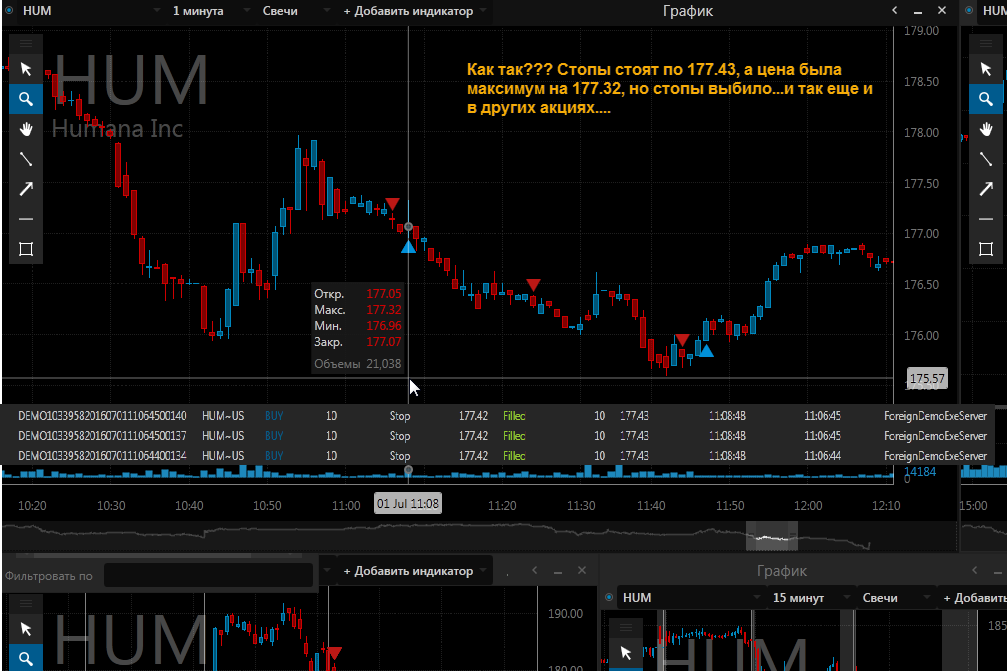Image resolution: width=1008 pixels, height=671 pixels.
Task: Open the '15 минут' timeframe dropdown
Action: click(x=847, y=598)
